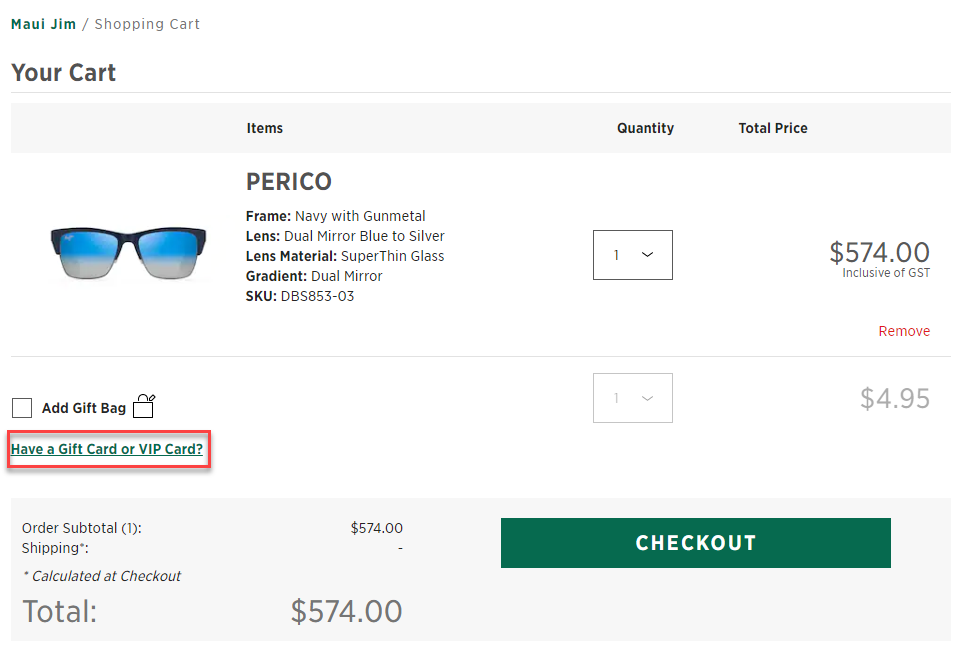Image resolution: width=955 pixels, height=648 pixels.
Task: Open the PERICO product title
Action: tap(289, 181)
